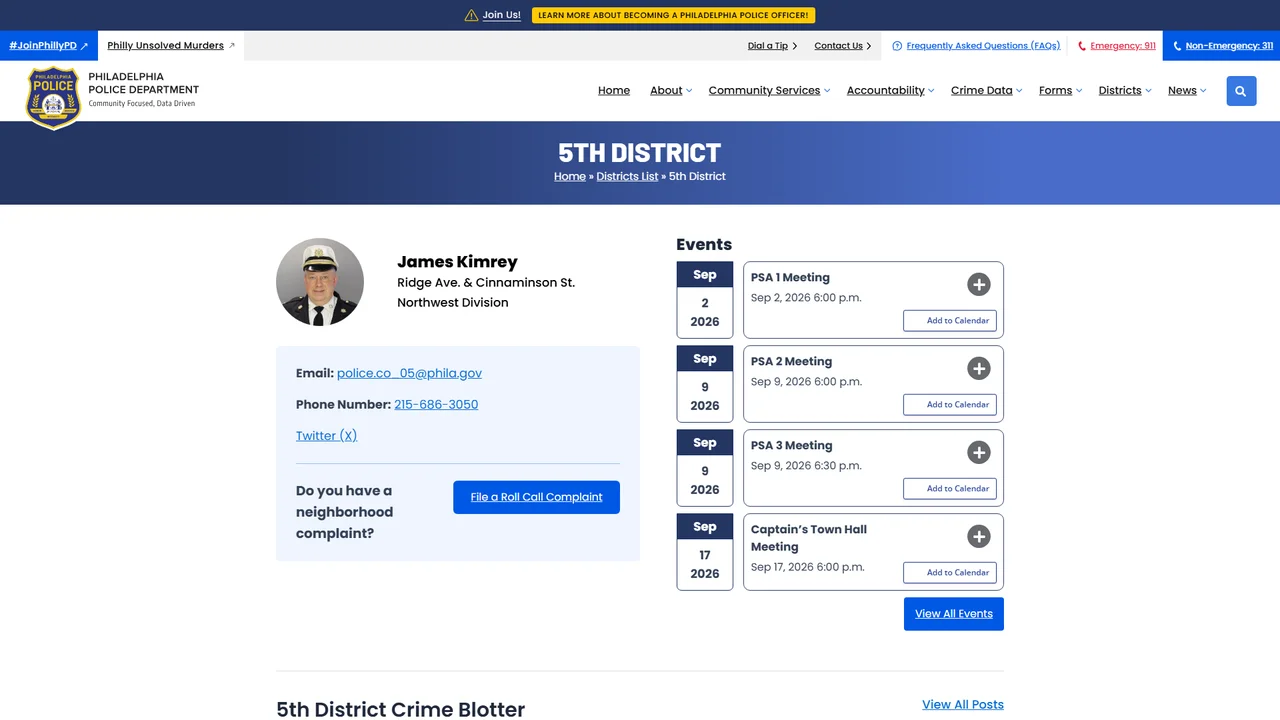Click the FAQ question mark icon
This screenshot has height=720, width=1280.
pyautogui.click(x=897, y=46)
